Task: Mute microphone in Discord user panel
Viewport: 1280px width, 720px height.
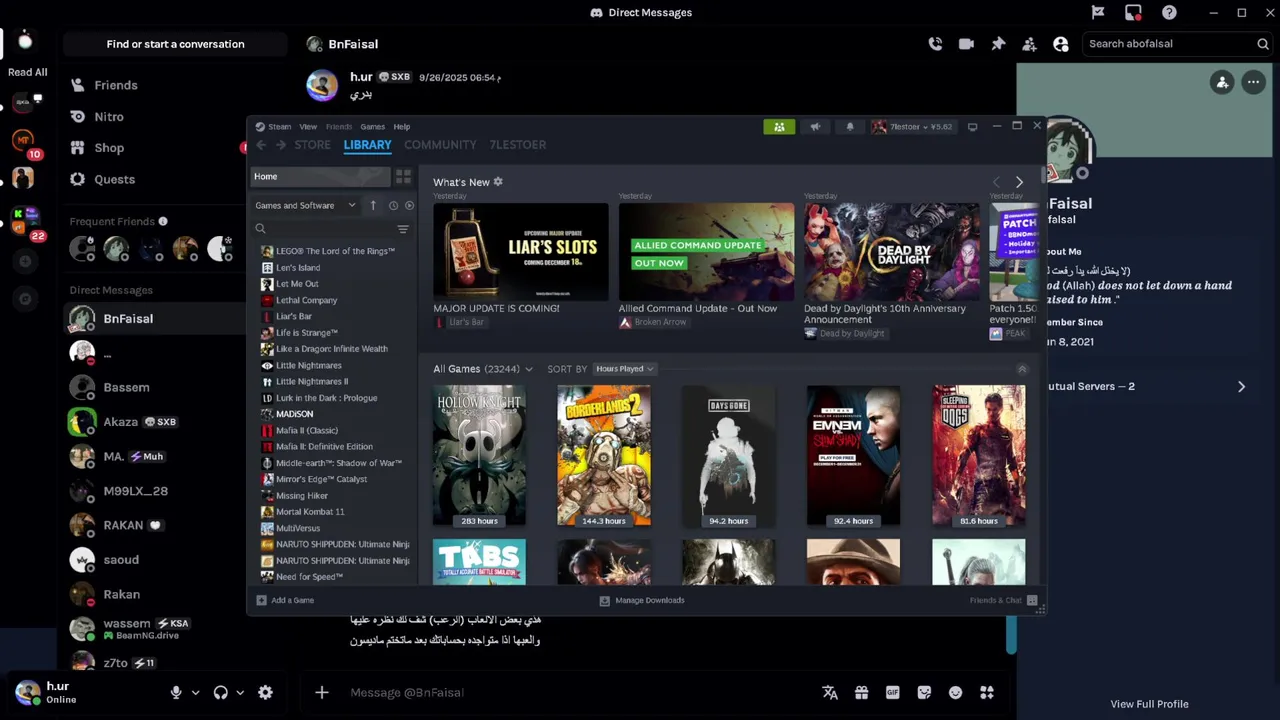Action: coord(176,692)
